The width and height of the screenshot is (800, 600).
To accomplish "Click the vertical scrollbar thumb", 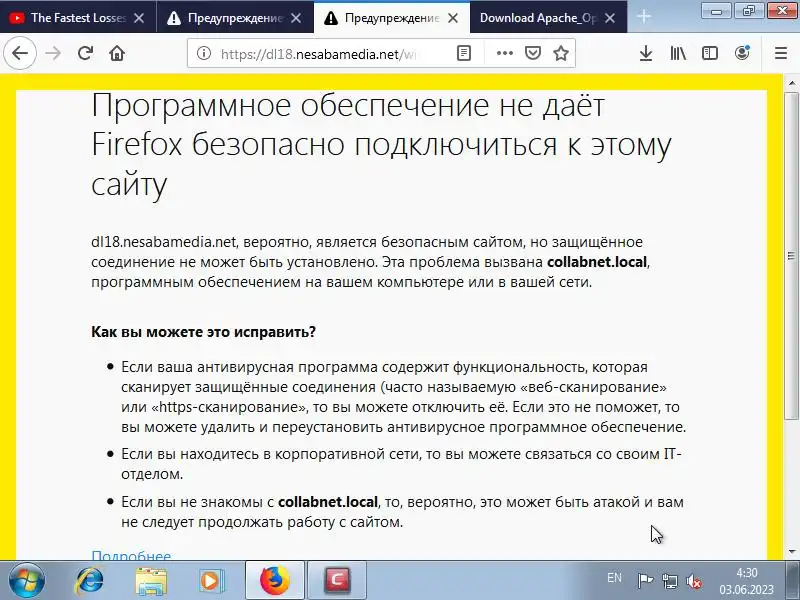I will tap(791, 256).
